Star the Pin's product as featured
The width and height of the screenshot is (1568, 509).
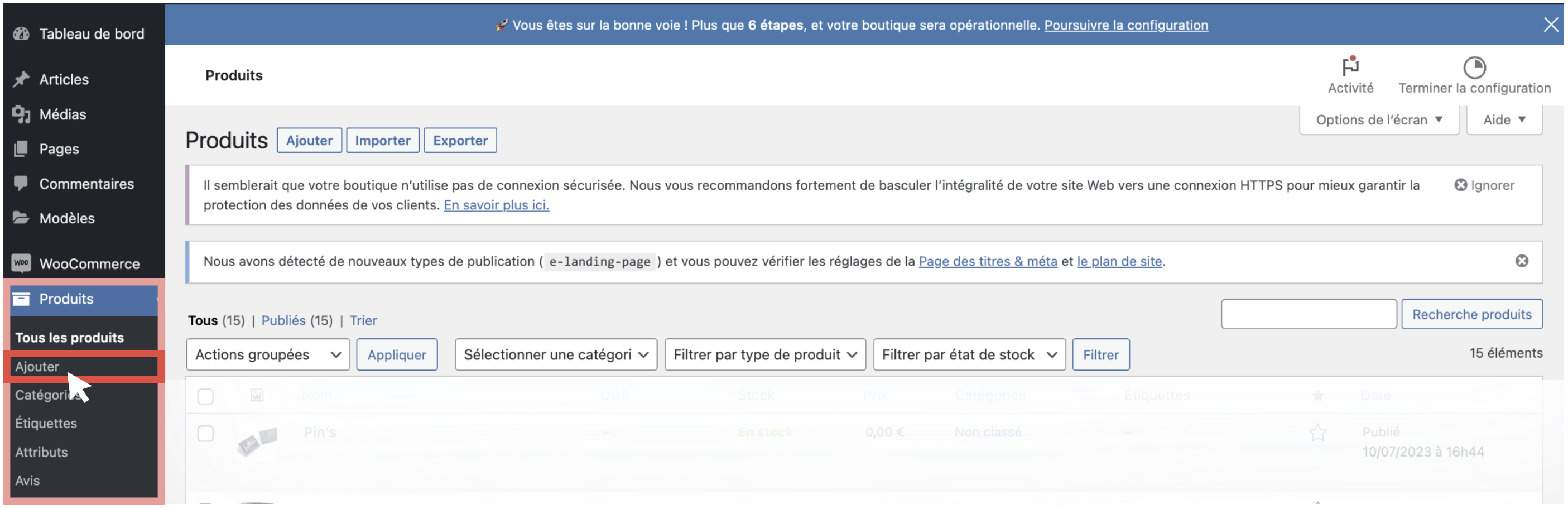[1317, 433]
